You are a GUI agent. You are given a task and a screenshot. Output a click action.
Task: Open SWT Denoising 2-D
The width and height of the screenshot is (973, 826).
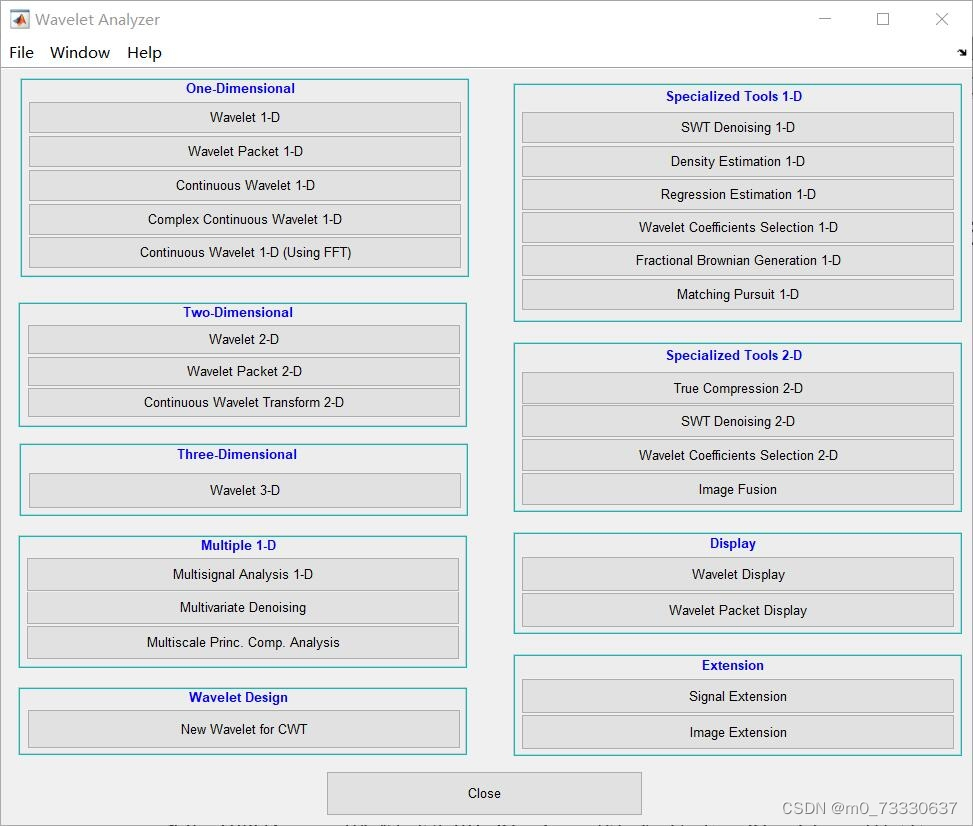click(x=738, y=421)
